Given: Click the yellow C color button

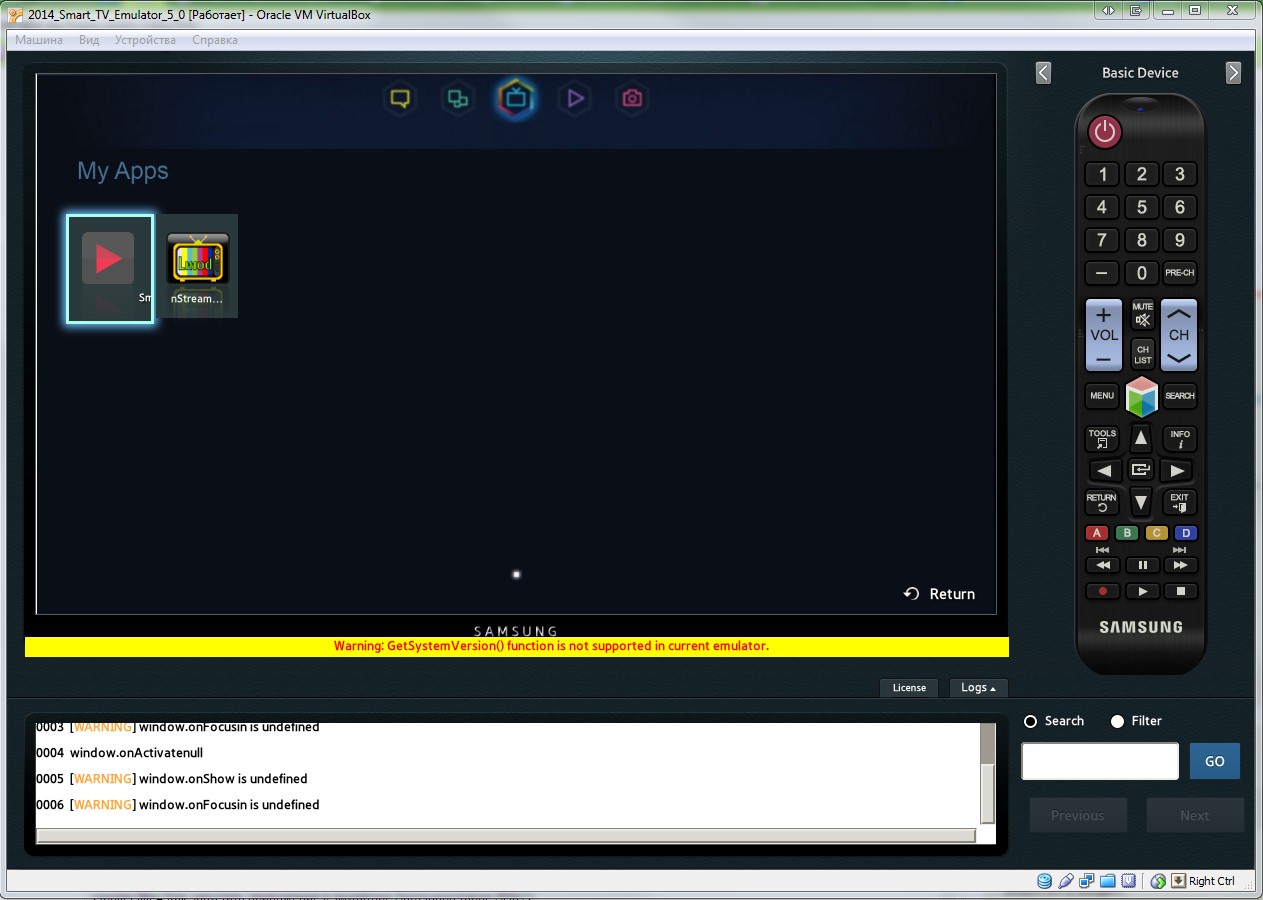Looking at the screenshot, I should tap(1156, 533).
